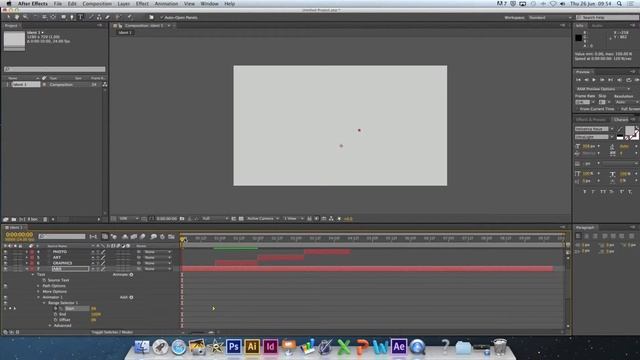Toggle Auto-Open Panels checkbox
This screenshot has height=360, width=640.
[162, 18]
